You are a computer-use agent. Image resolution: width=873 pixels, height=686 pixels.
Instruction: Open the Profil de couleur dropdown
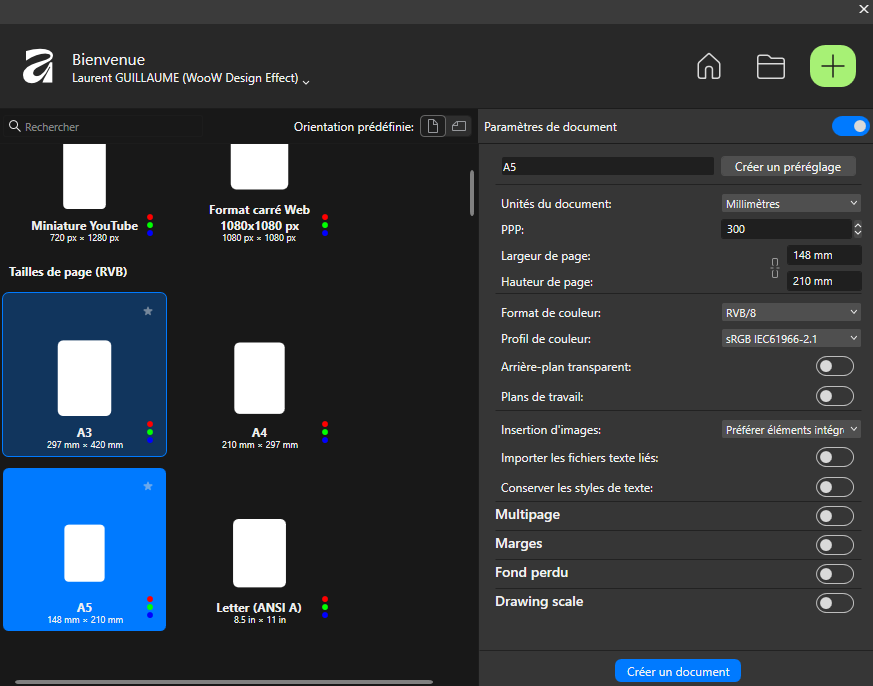pyautogui.click(x=790, y=338)
